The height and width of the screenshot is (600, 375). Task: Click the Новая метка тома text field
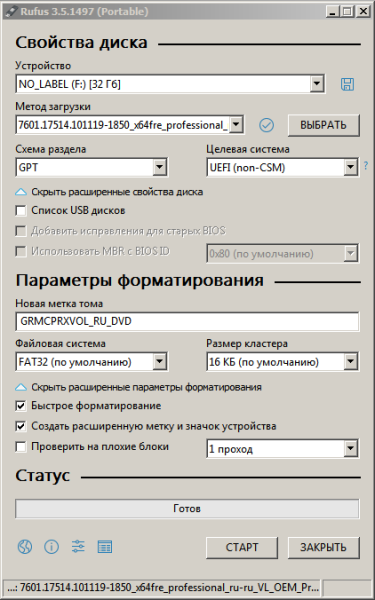187,321
